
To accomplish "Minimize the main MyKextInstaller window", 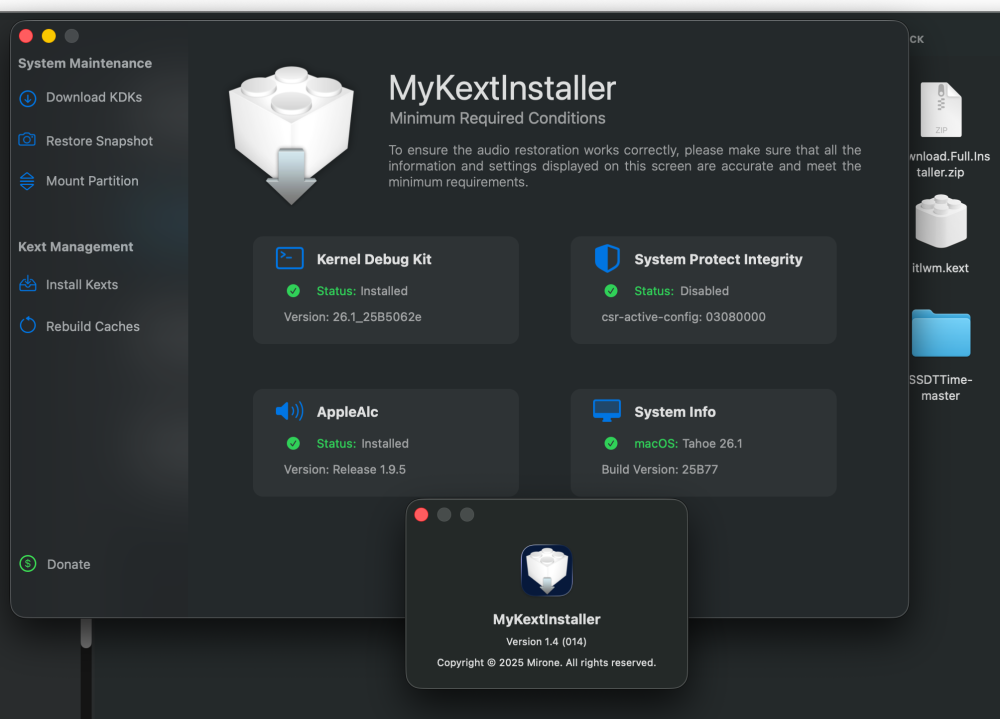I will pos(48,36).
